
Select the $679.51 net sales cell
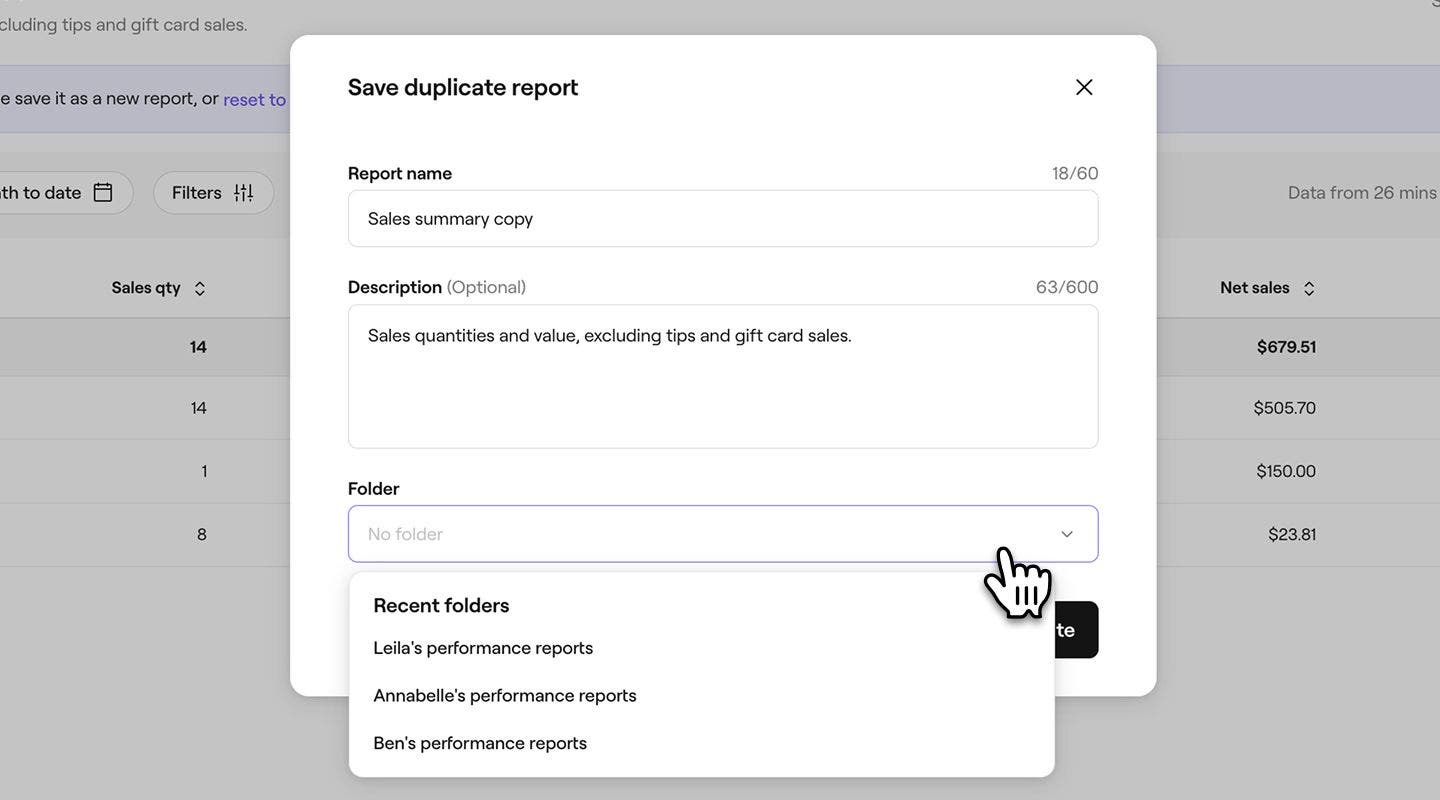pos(1286,347)
